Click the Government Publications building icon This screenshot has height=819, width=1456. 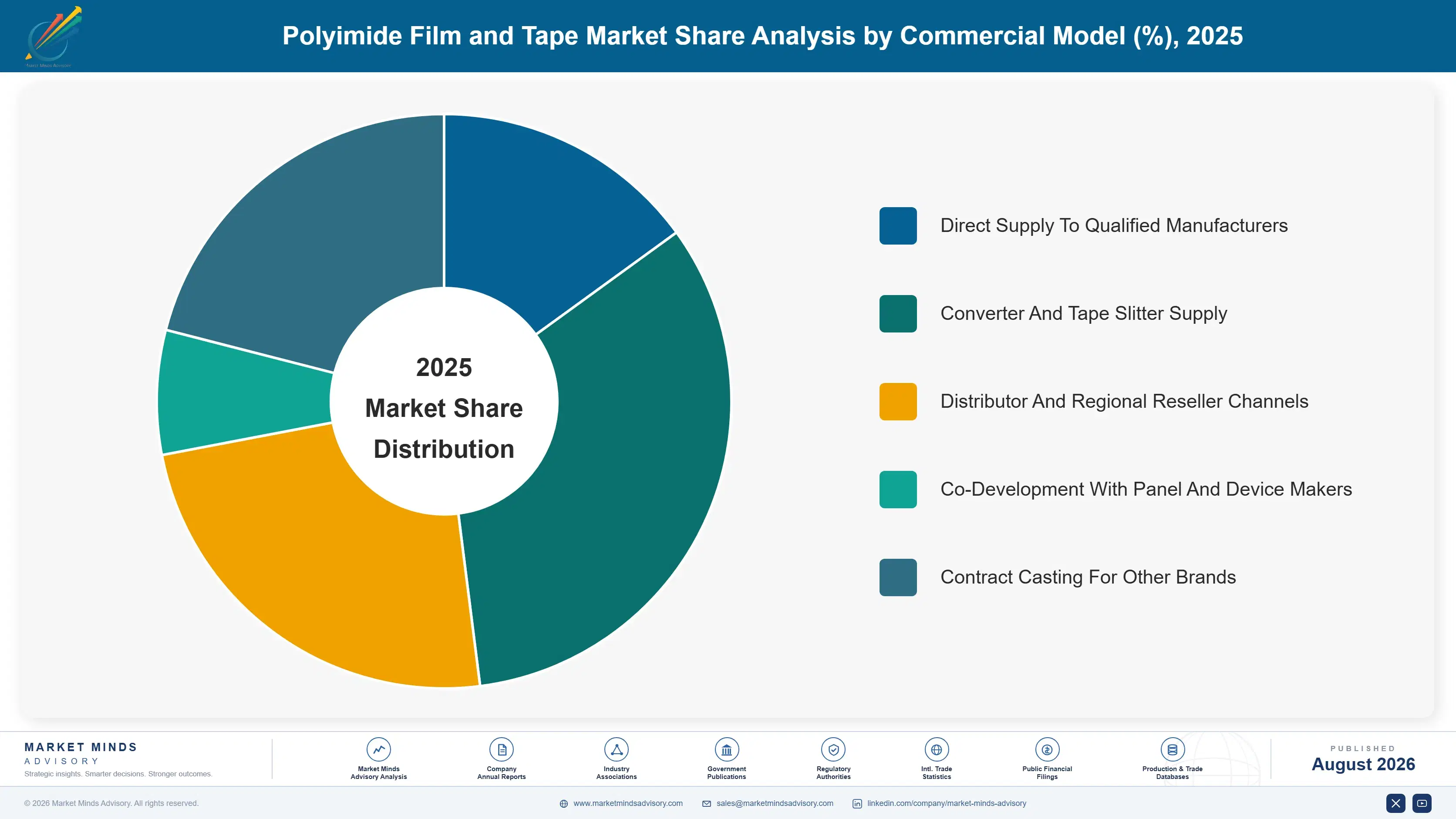pyautogui.click(x=726, y=749)
